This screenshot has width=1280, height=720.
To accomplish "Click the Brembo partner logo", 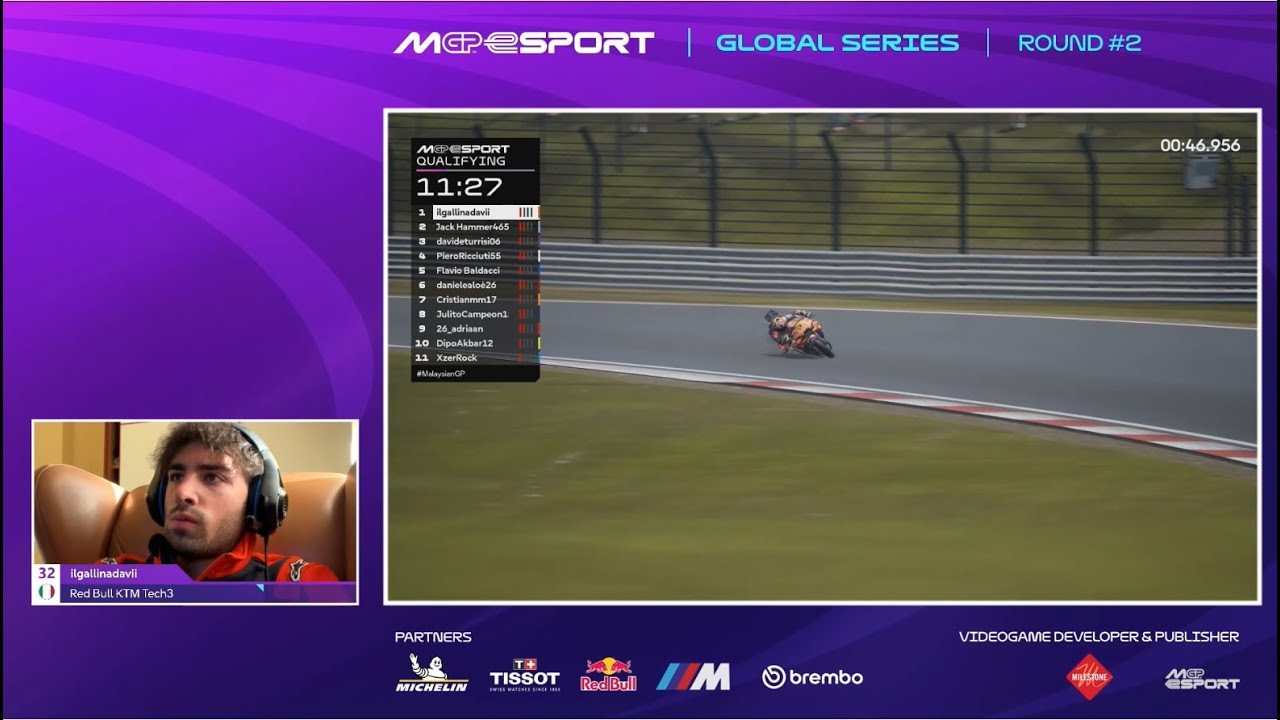I will coord(812,677).
